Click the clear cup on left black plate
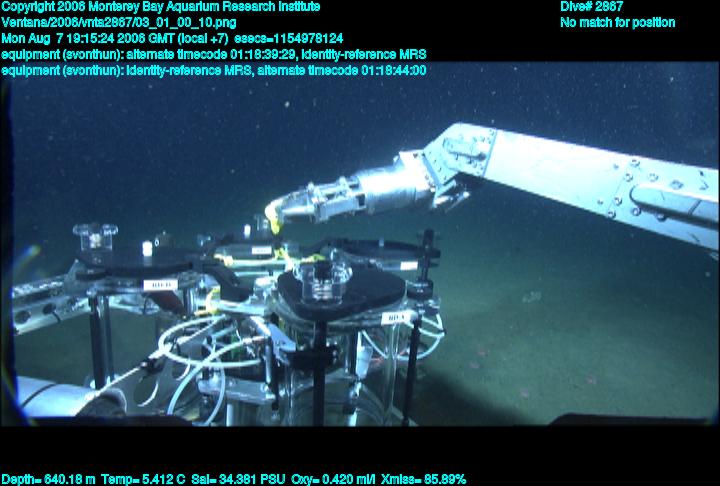The width and height of the screenshot is (720, 486). click(95, 237)
